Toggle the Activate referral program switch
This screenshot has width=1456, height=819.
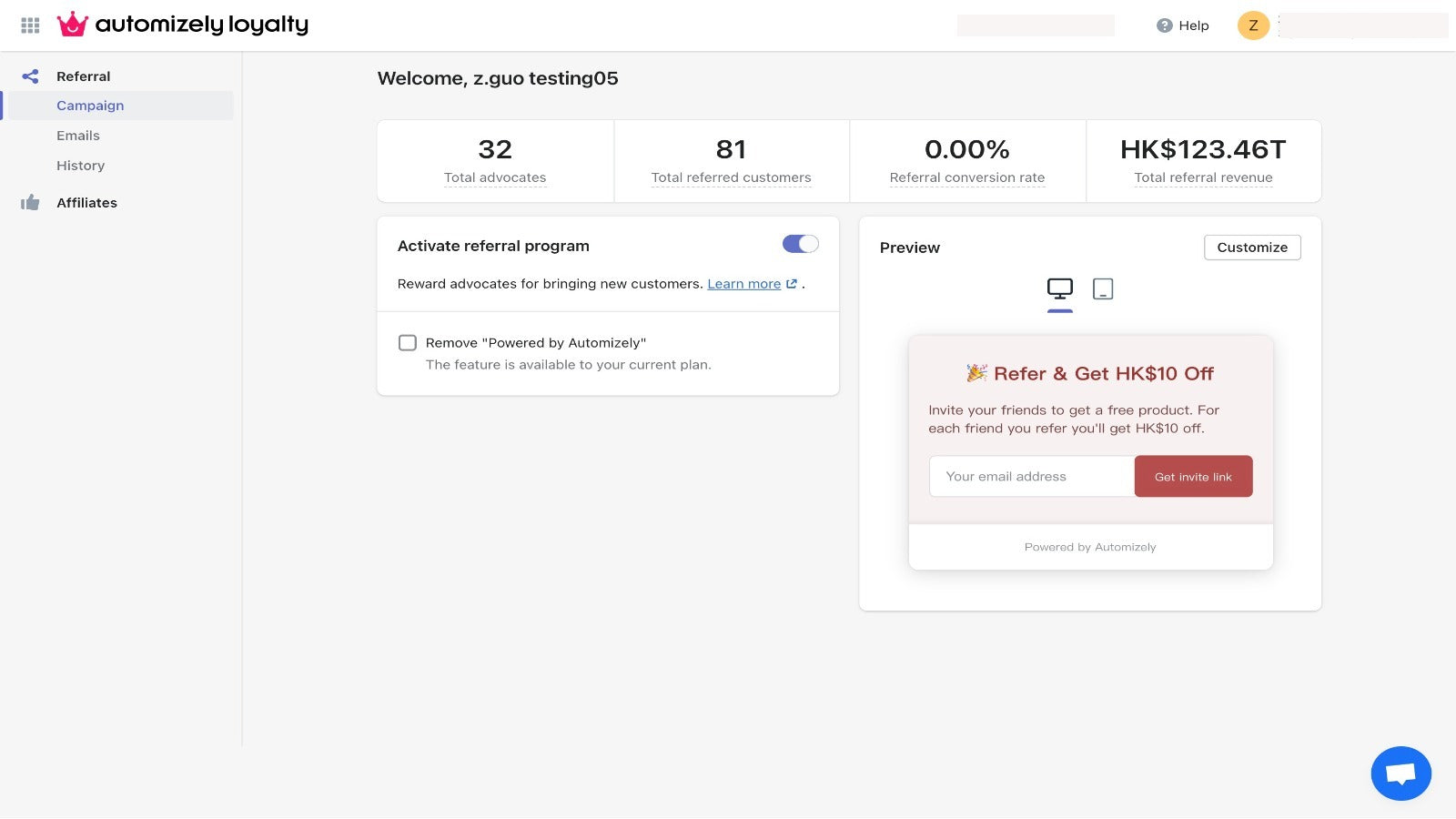[800, 244]
